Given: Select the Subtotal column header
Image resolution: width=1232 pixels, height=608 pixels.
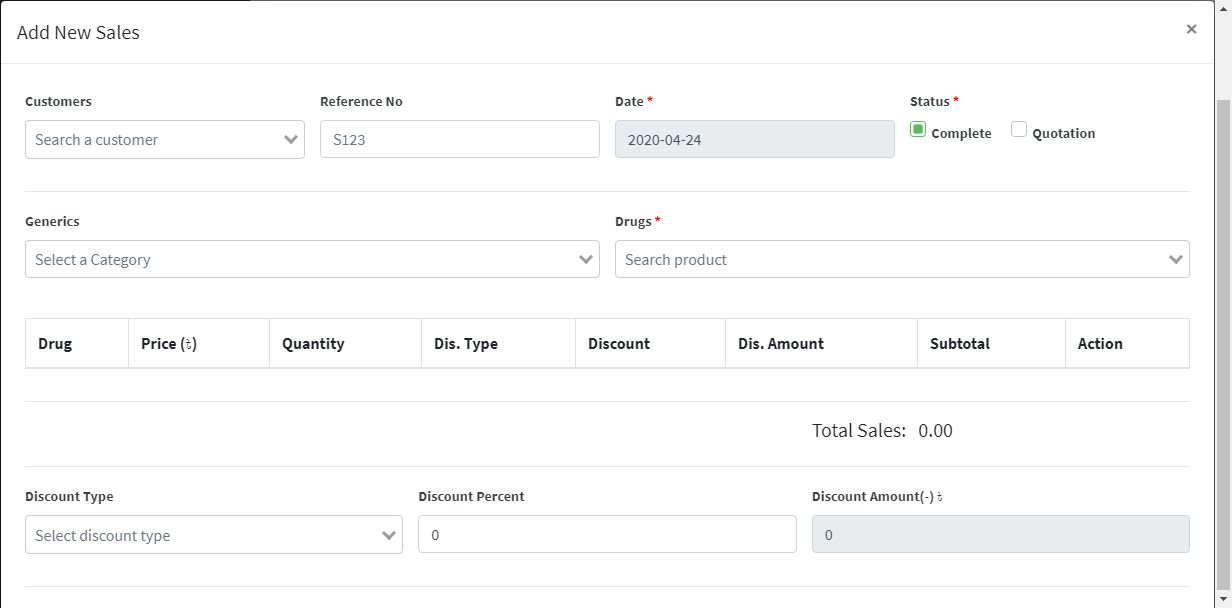Looking at the screenshot, I should tap(960, 344).
